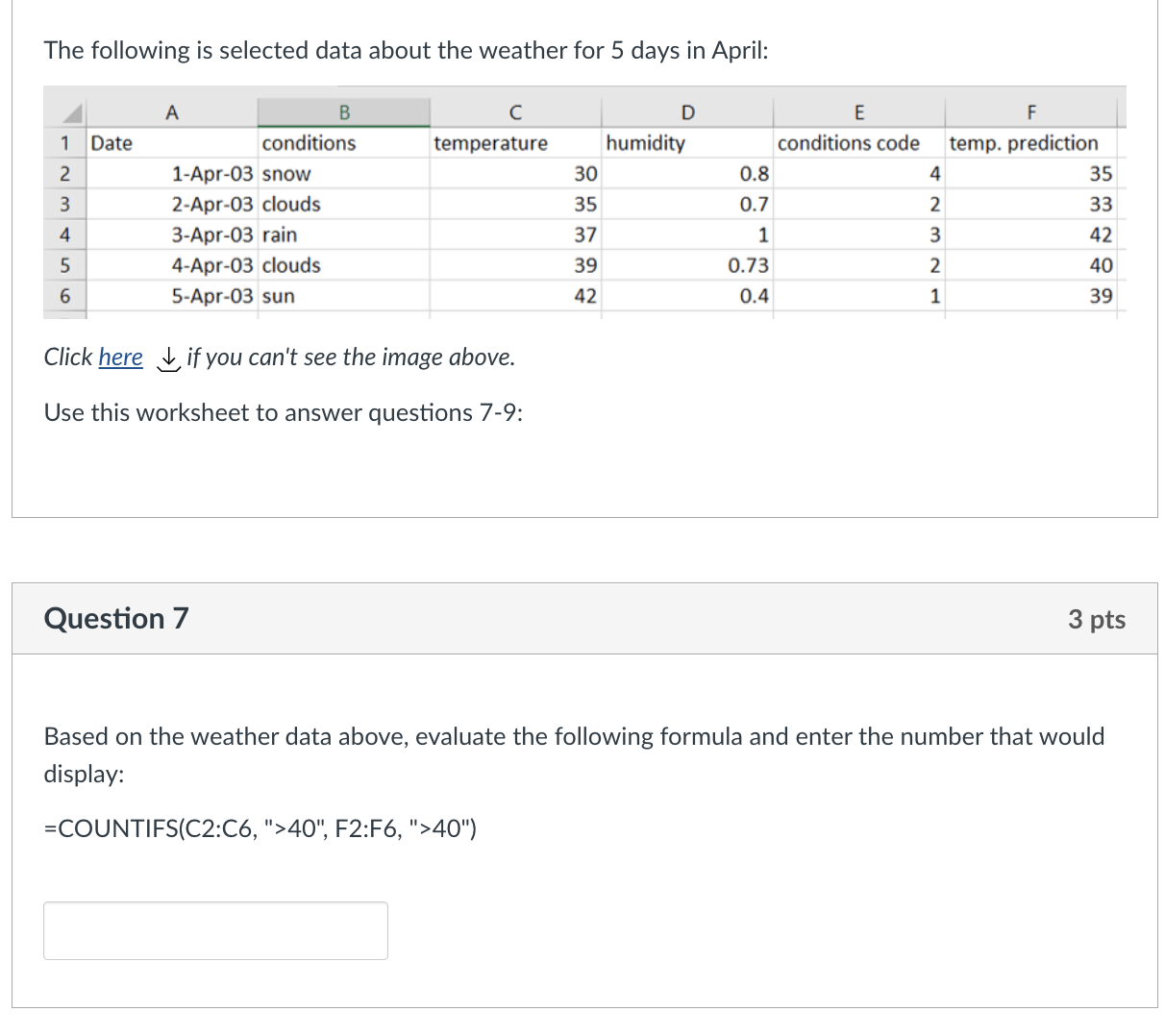Click the 'temp. prediction' column heading
This screenshot has width=1165, height=1036.
click(1024, 143)
